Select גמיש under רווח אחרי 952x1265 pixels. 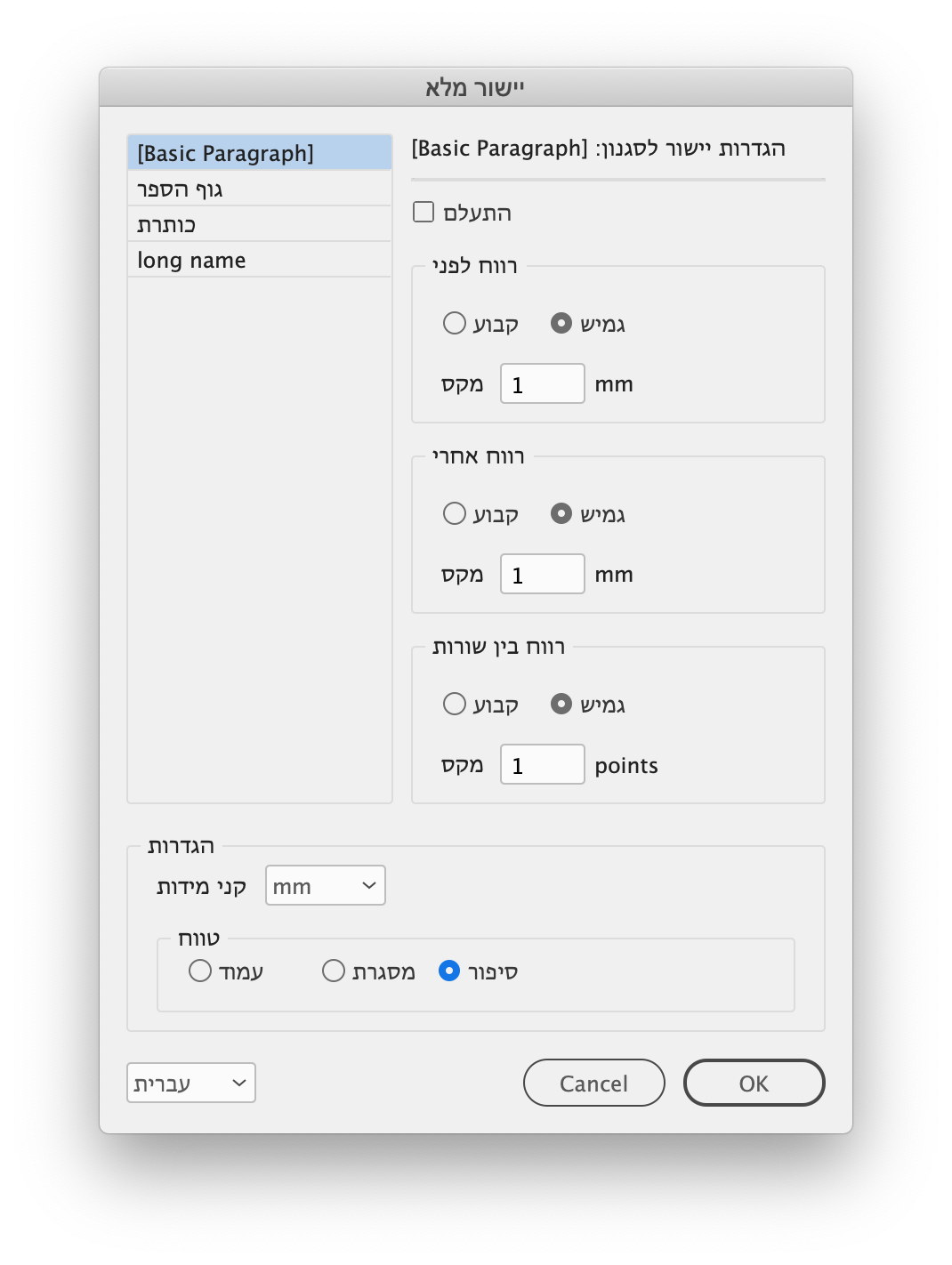[561, 513]
